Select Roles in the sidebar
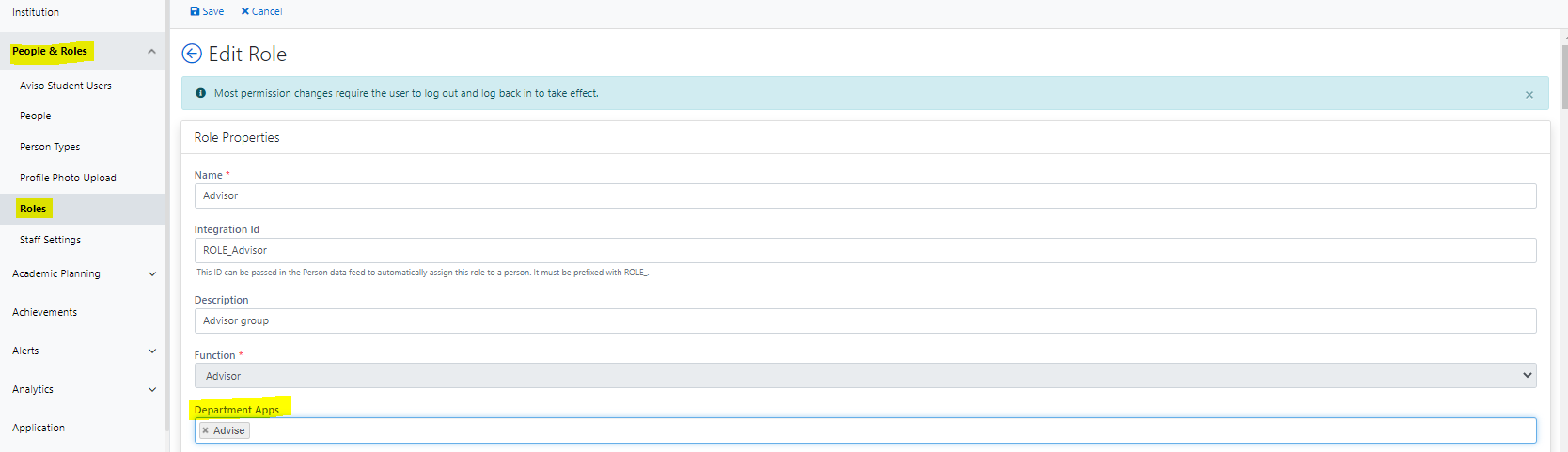1568x452 pixels. point(33,209)
